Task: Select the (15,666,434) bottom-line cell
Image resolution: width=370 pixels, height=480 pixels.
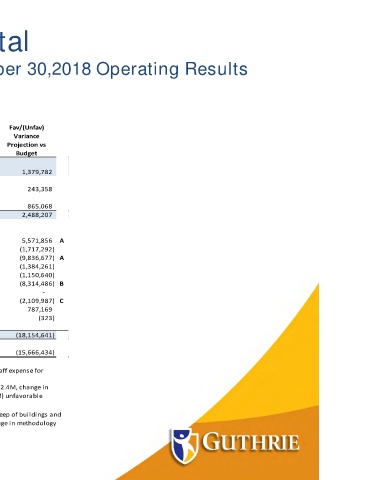Action: [35, 353]
